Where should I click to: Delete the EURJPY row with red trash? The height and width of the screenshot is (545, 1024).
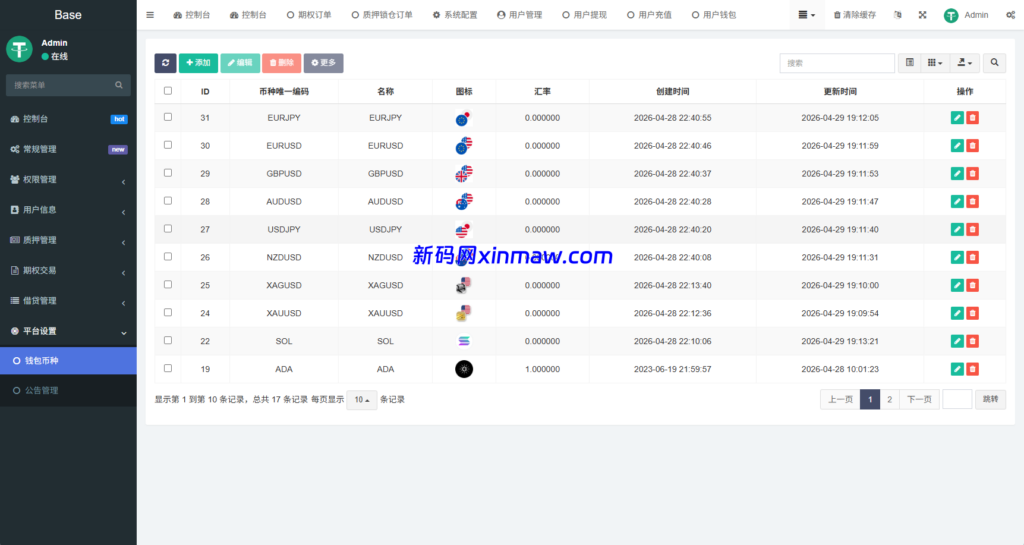point(972,117)
